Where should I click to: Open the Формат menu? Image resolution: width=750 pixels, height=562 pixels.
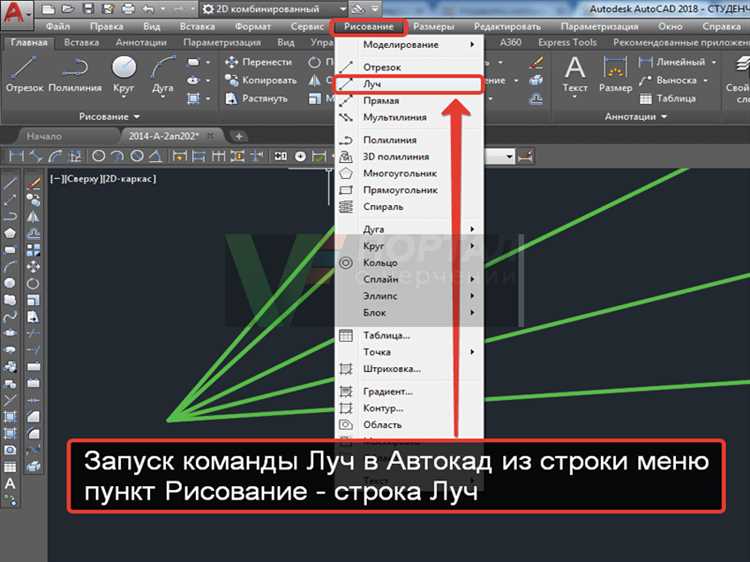253,27
